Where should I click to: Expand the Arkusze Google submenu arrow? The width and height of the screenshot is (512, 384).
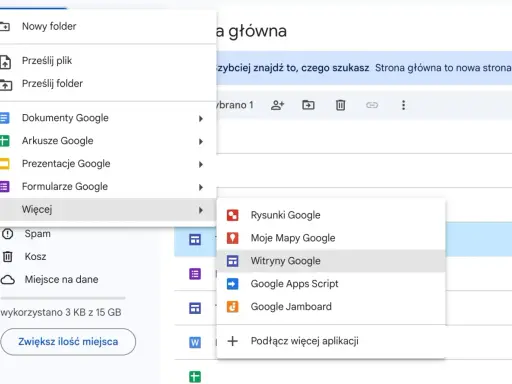point(201,142)
